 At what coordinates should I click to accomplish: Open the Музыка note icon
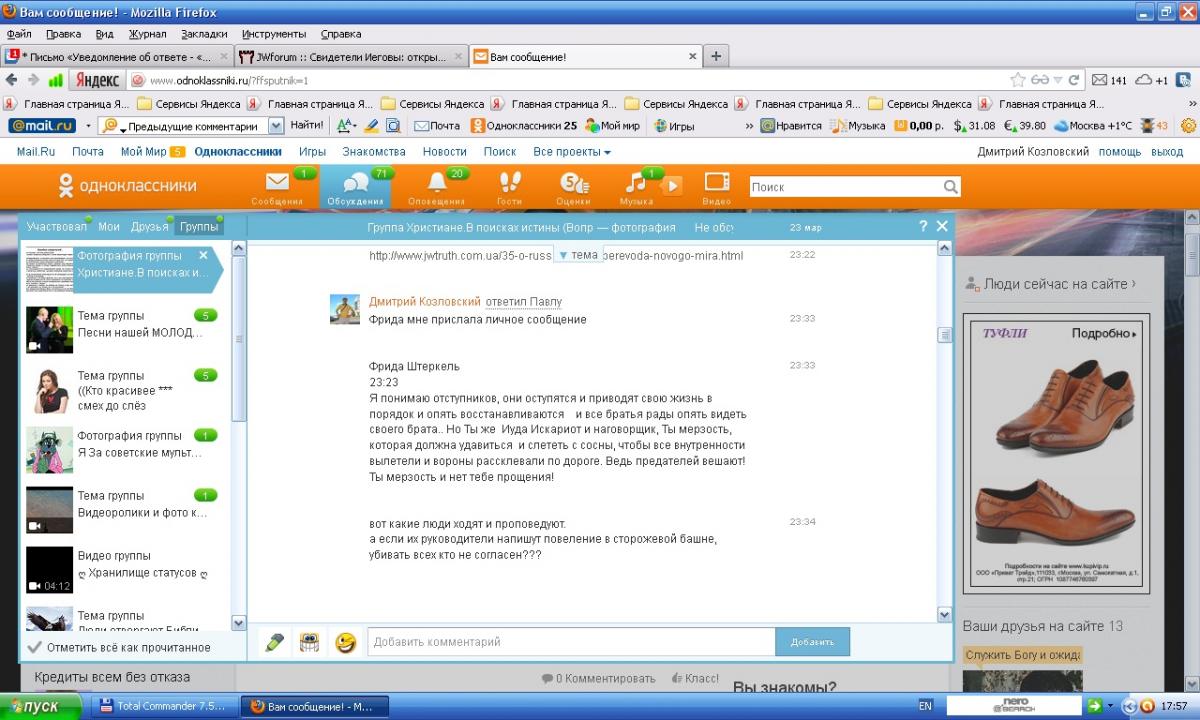tap(636, 184)
